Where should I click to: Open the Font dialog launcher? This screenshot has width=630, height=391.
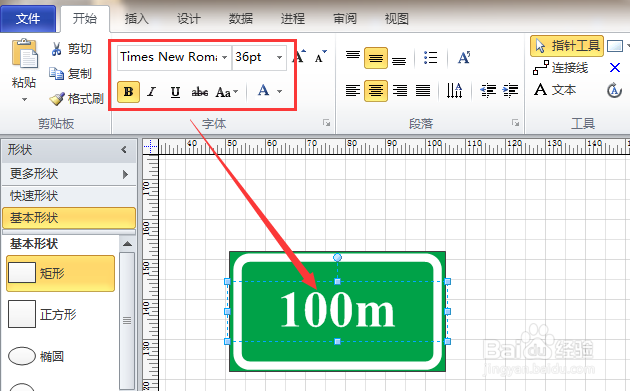[327, 123]
